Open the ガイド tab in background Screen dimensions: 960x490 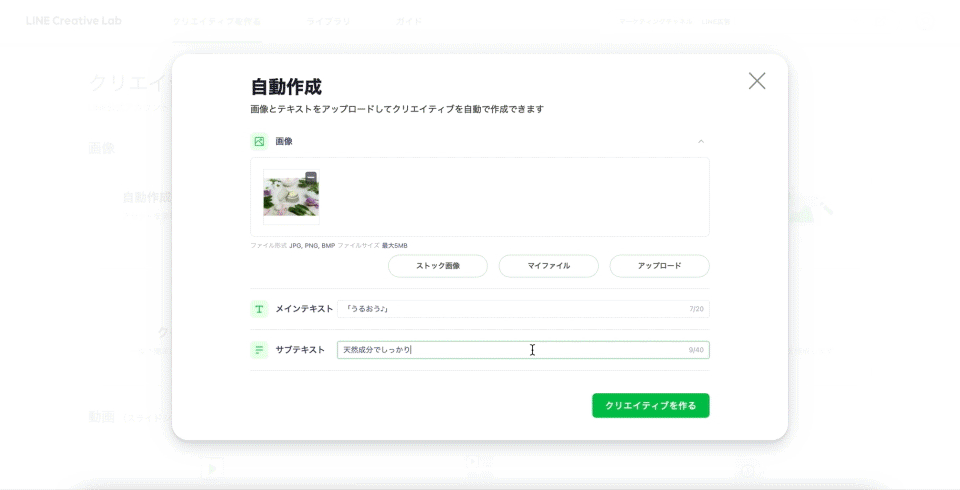408,21
